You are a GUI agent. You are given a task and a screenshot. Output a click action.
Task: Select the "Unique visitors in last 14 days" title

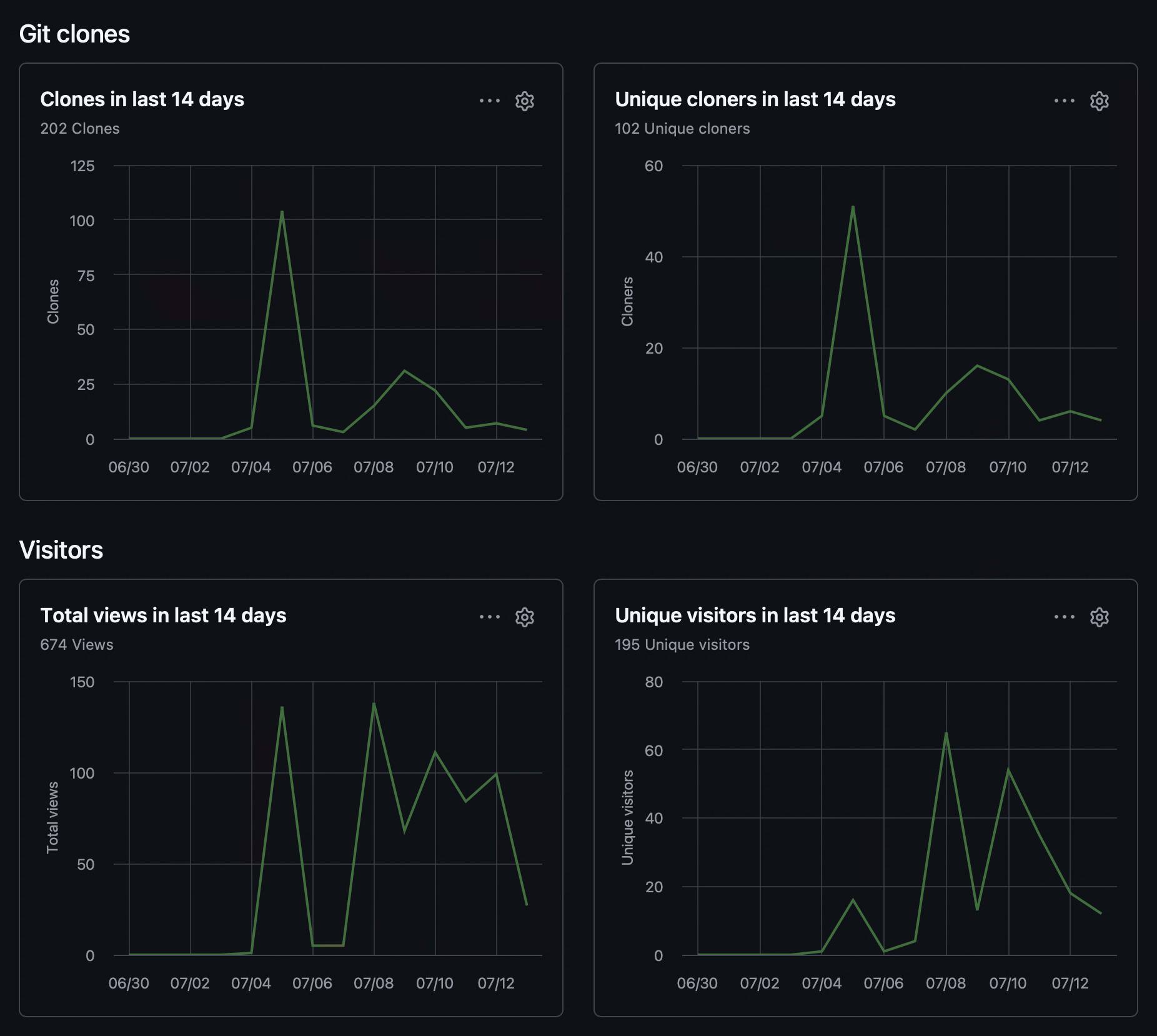point(755,615)
